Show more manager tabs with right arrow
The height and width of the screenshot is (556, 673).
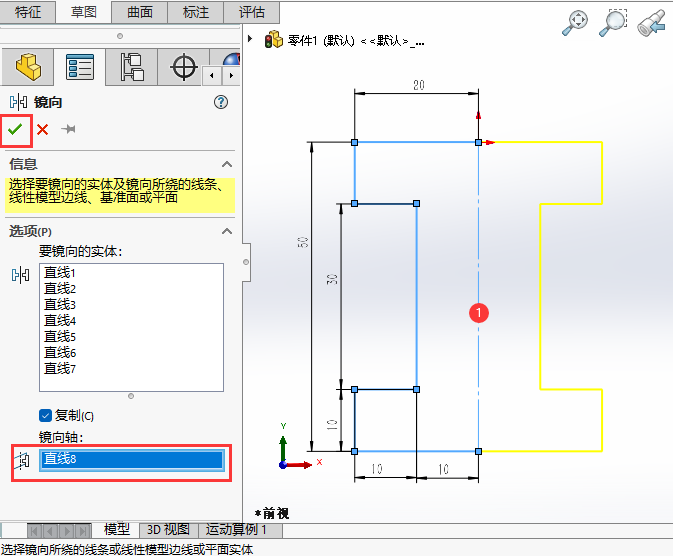point(231,76)
